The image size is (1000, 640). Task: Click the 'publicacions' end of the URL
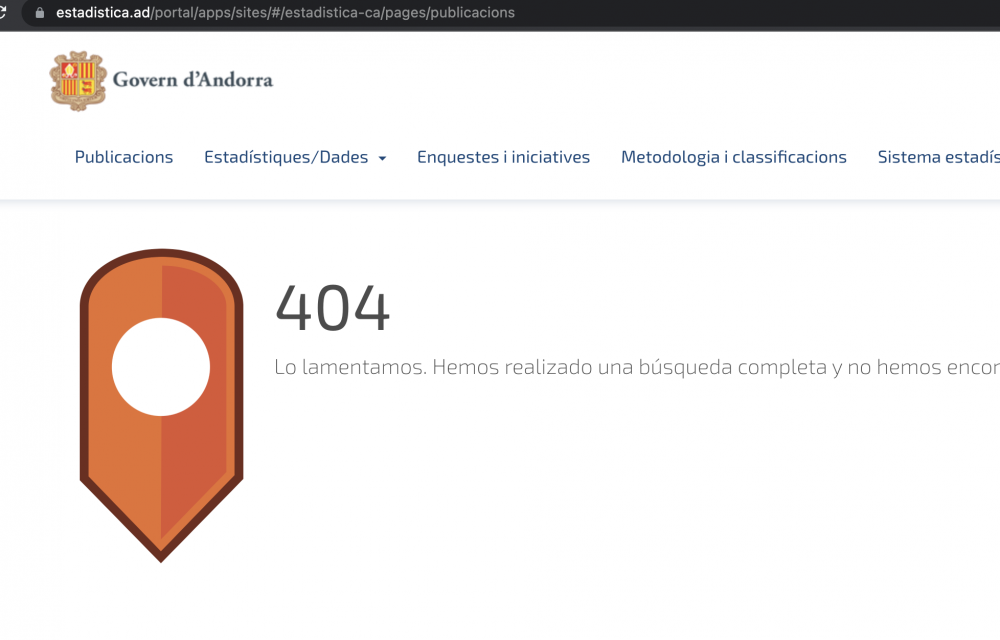[x=472, y=13]
